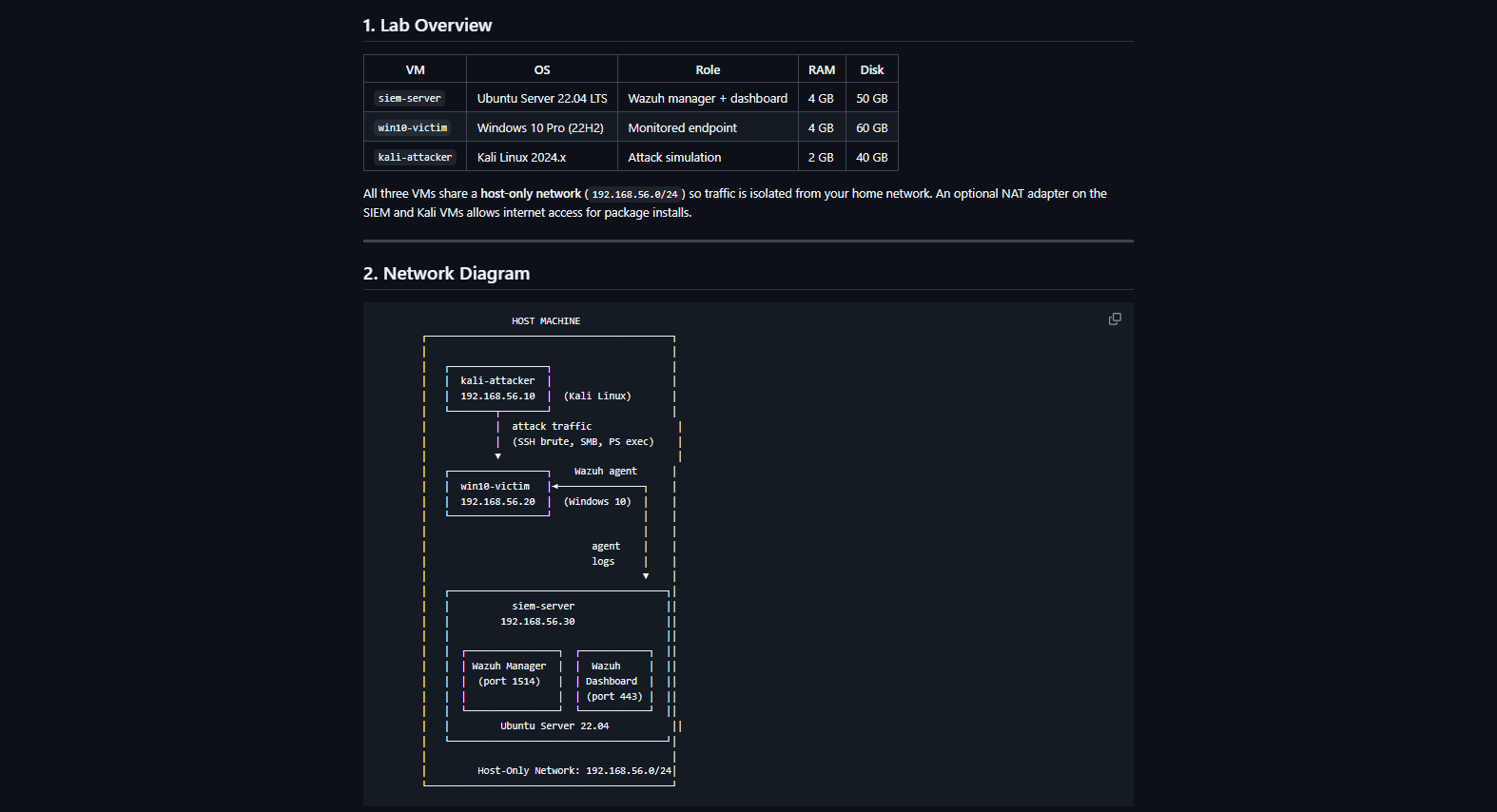Image resolution: width=1497 pixels, height=812 pixels.
Task: Copy the network diagram code block
Action: 1115,319
